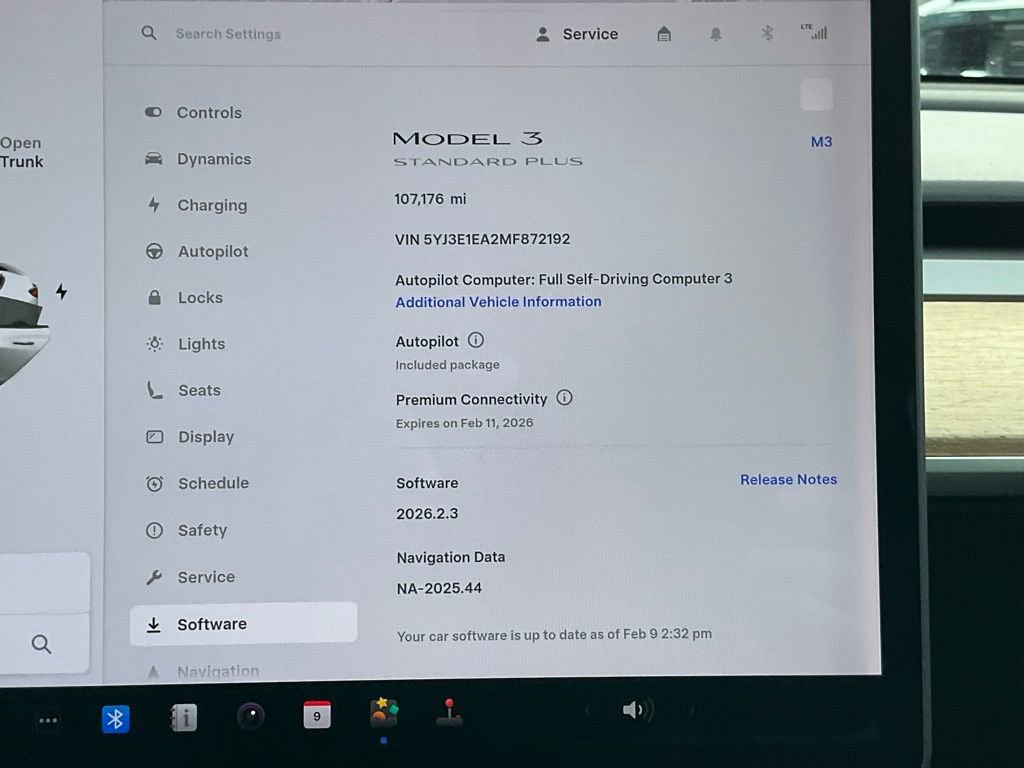1024x768 pixels.
Task: Open the Bluetooth app in dock
Action: point(116,719)
